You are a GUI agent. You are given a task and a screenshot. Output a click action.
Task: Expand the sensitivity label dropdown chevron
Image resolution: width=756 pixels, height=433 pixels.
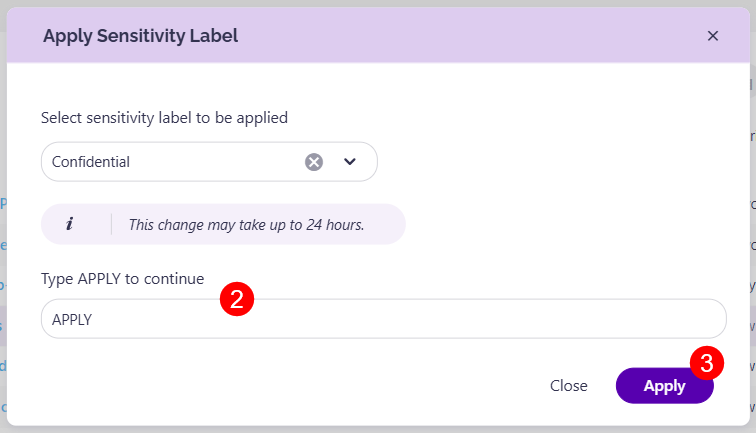pyautogui.click(x=350, y=161)
